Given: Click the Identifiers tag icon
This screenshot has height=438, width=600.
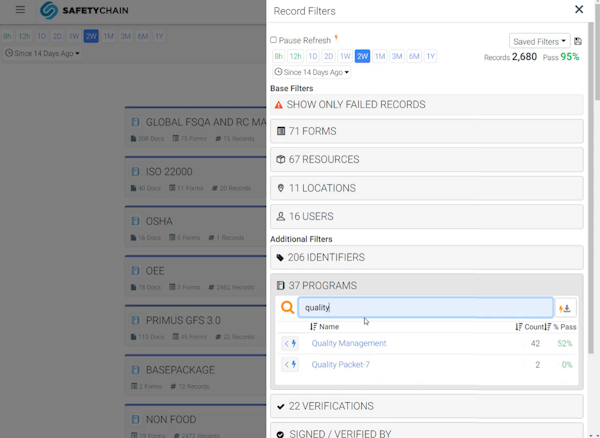Looking at the screenshot, I should 280,258.
